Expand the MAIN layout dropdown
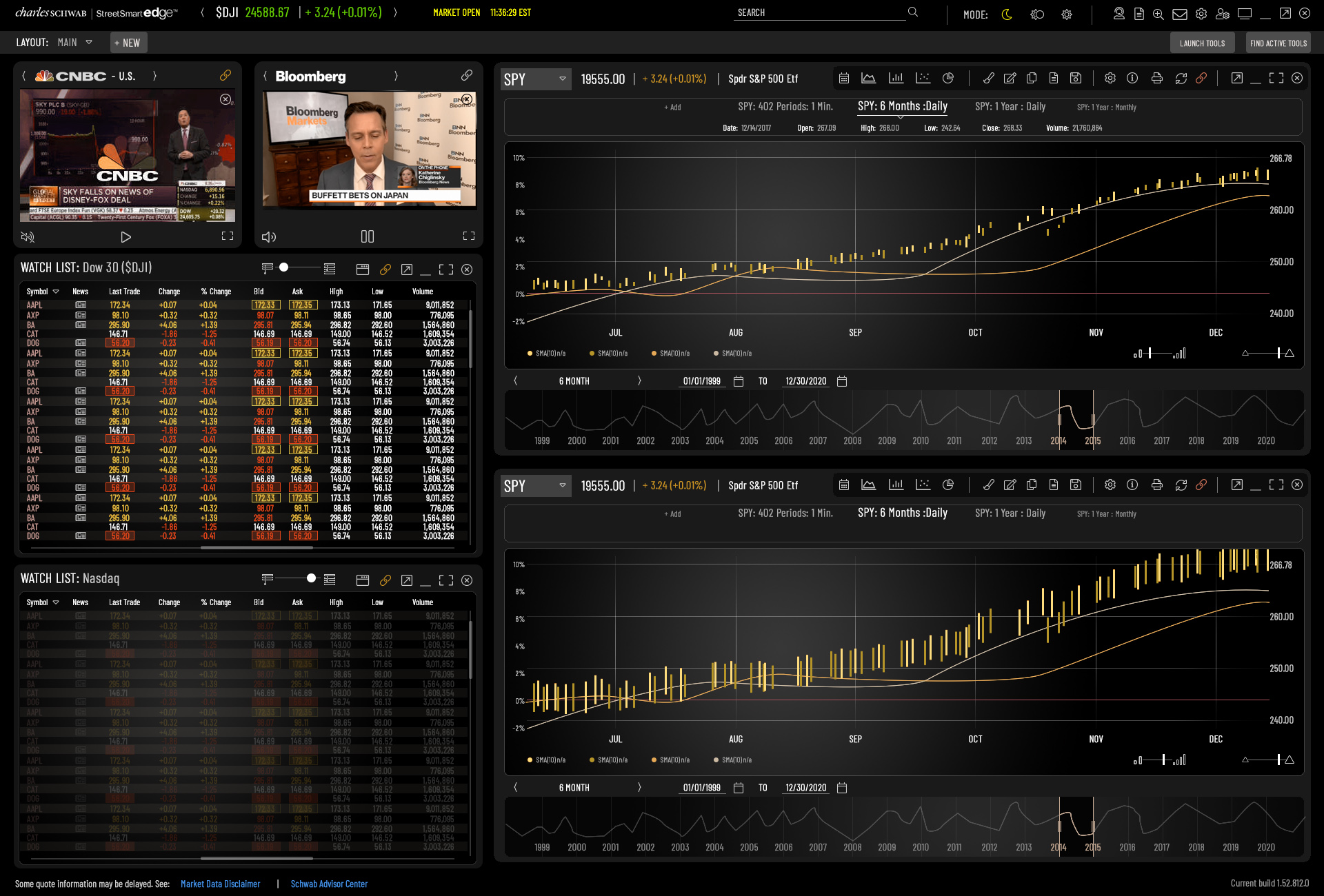This screenshot has width=1324, height=896. pos(89,43)
